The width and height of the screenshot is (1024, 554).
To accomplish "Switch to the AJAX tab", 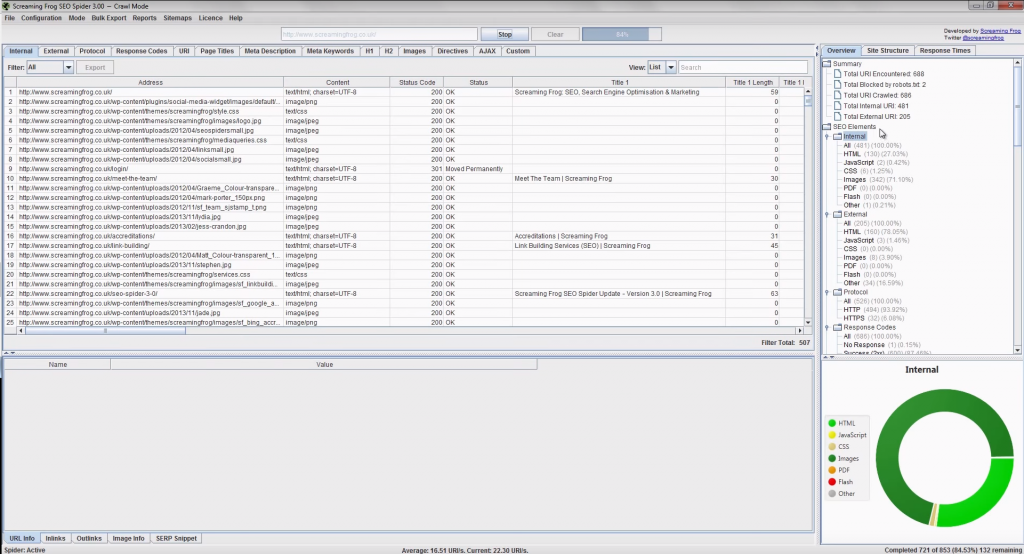I will click(x=487, y=51).
